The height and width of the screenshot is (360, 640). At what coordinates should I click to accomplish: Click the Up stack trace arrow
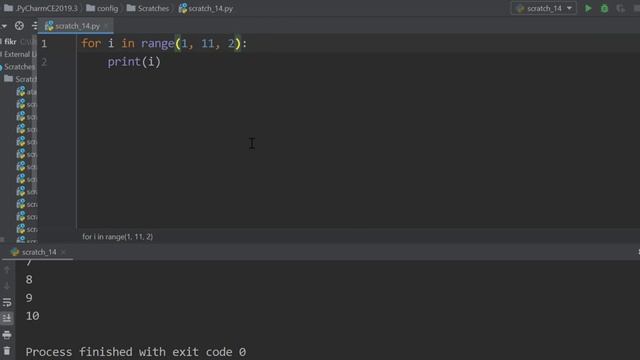pyautogui.click(x=7, y=269)
